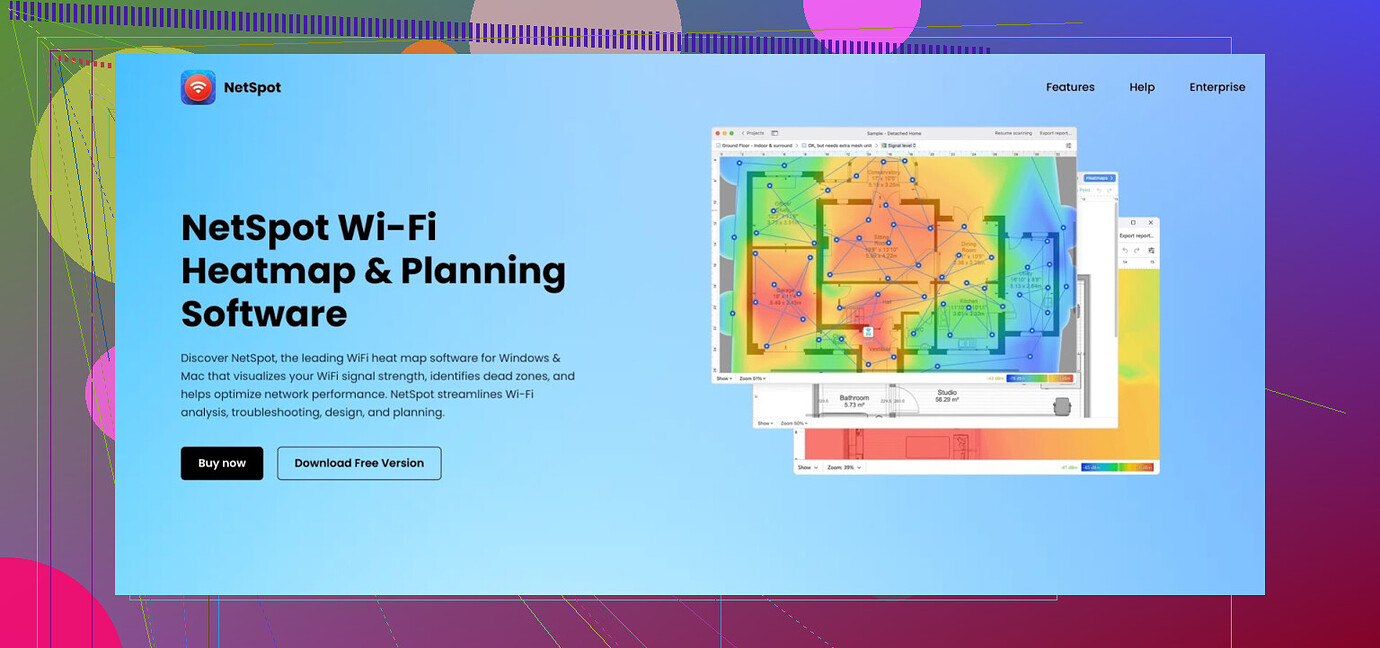Open the Show dropdown in the bottom bar
Viewport: 1380px width, 648px height.
click(806, 467)
